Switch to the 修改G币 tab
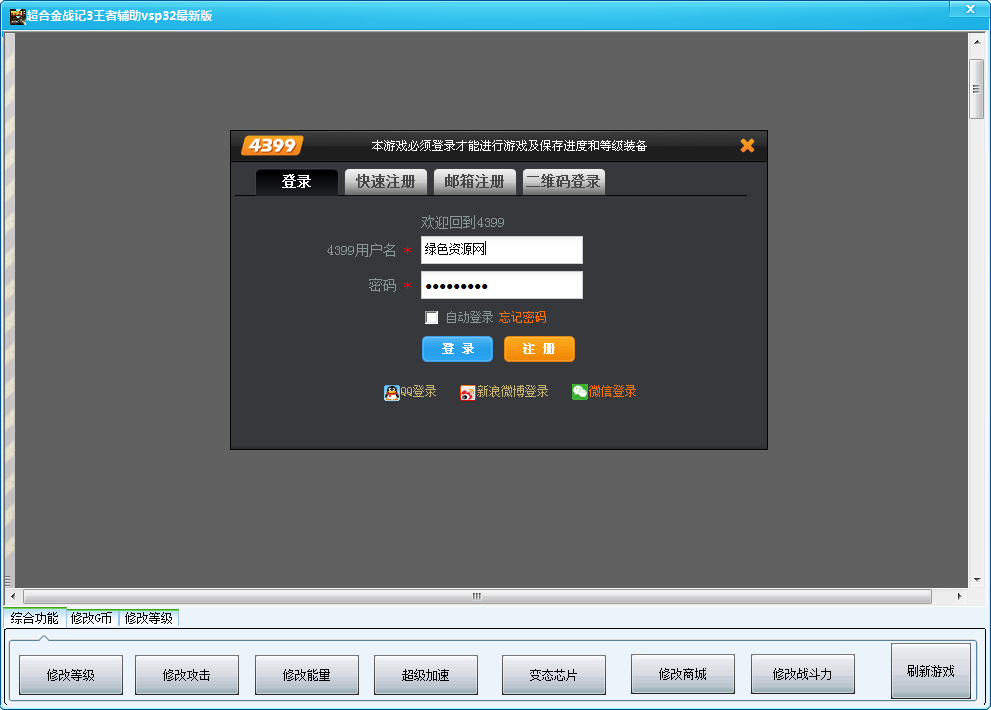991x710 pixels. click(93, 618)
